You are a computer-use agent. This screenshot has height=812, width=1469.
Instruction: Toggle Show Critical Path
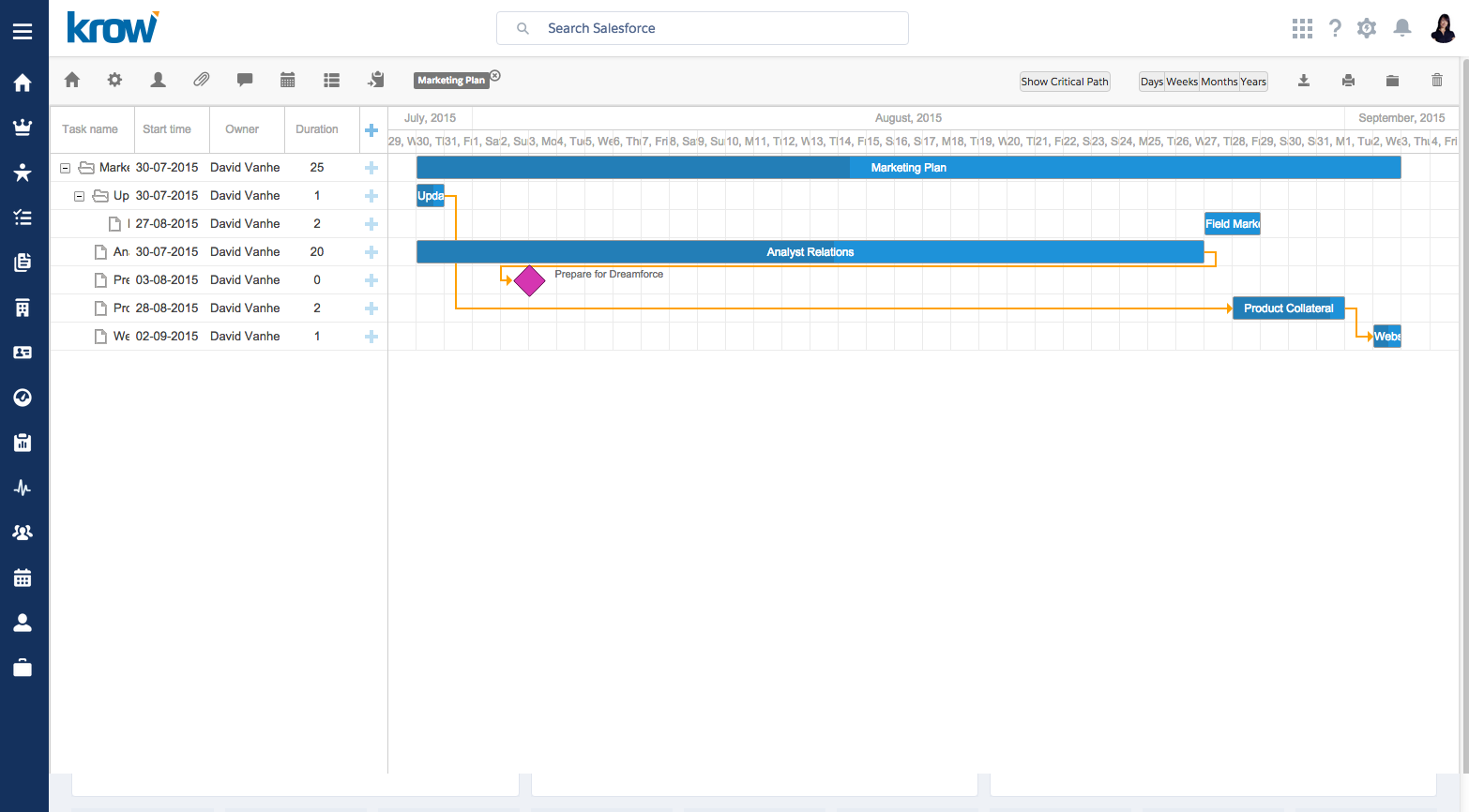tap(1065, 82)
